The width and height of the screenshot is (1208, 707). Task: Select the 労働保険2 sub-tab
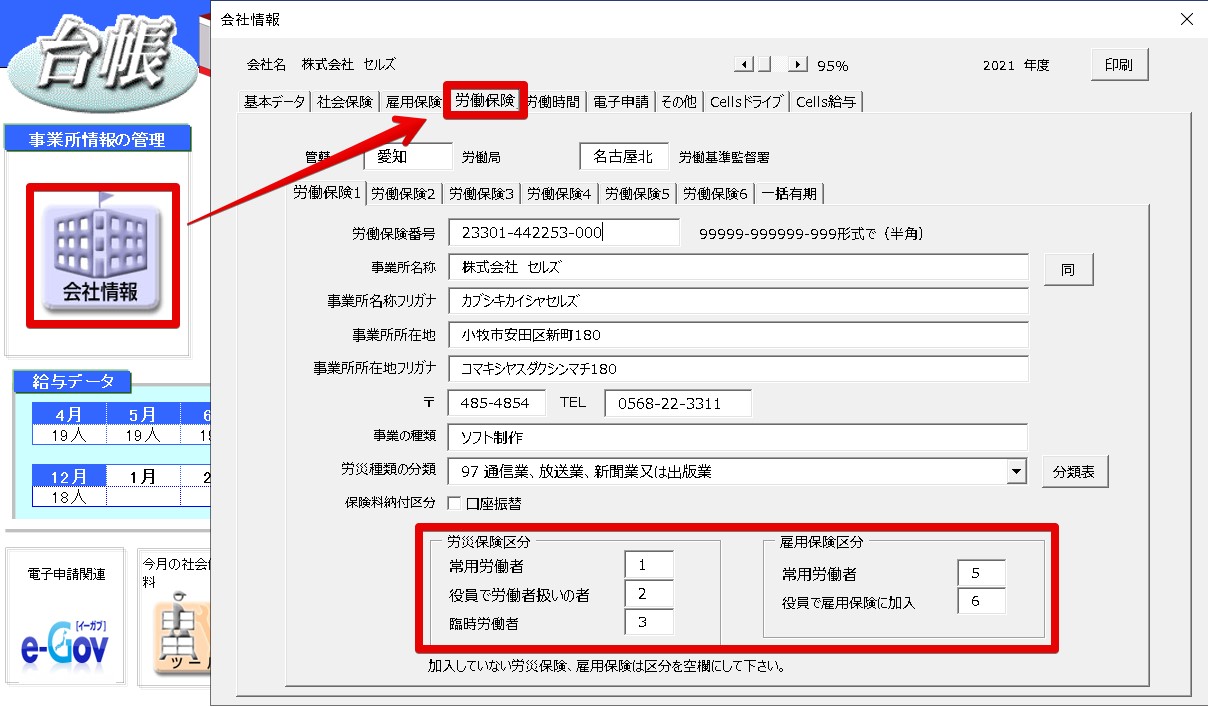point(404,193)
